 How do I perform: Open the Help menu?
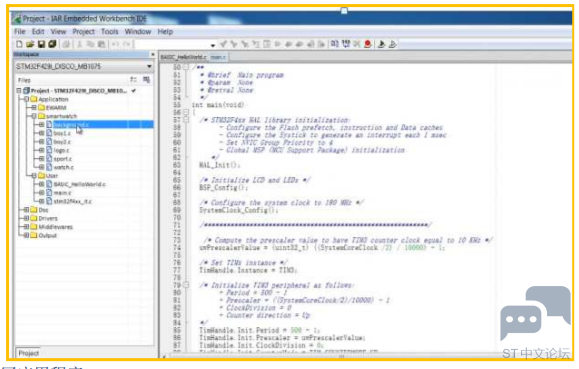click(x=165, y=32)
